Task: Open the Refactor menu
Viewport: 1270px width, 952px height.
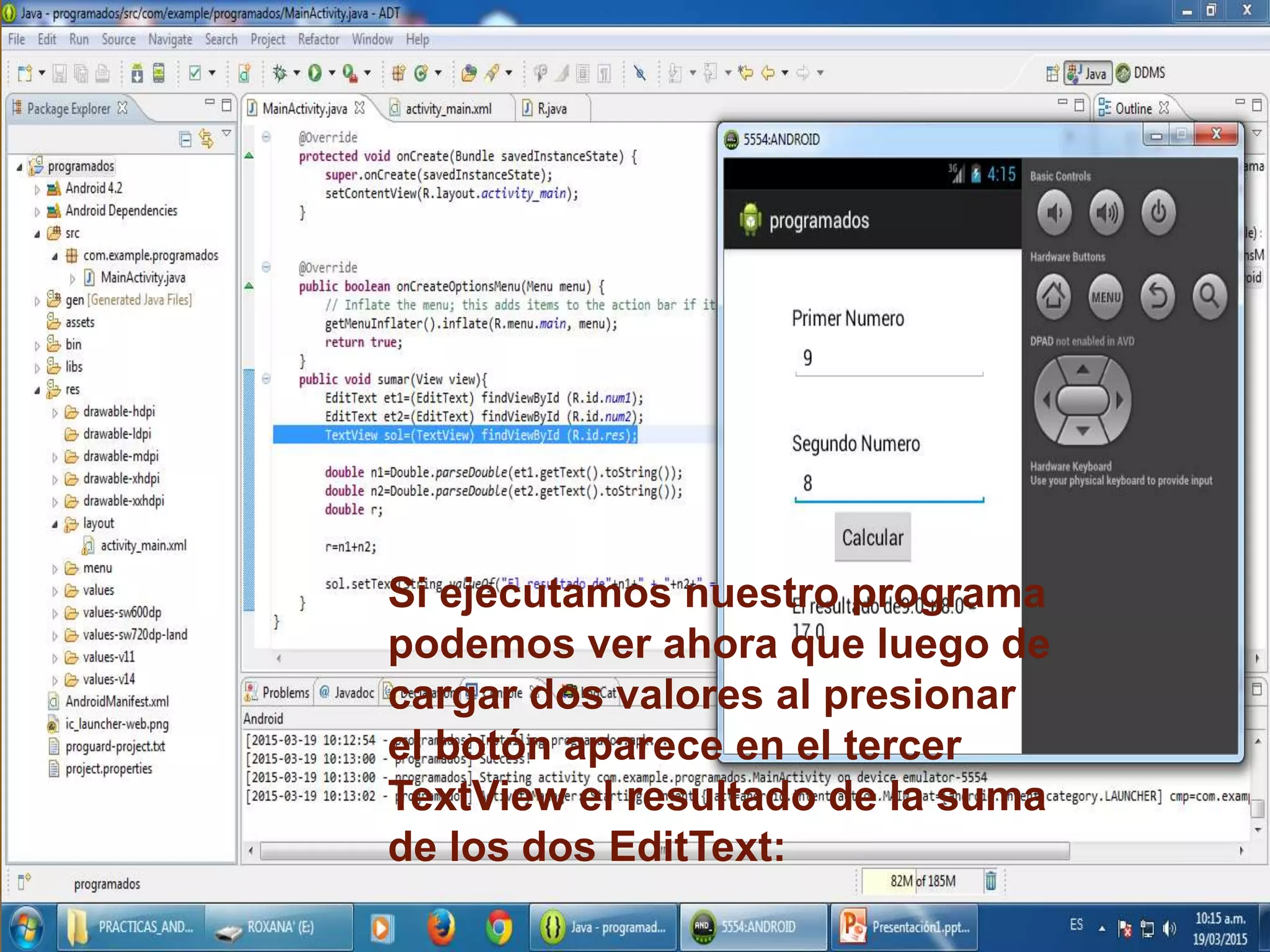Action: click(x=318, y=40)
